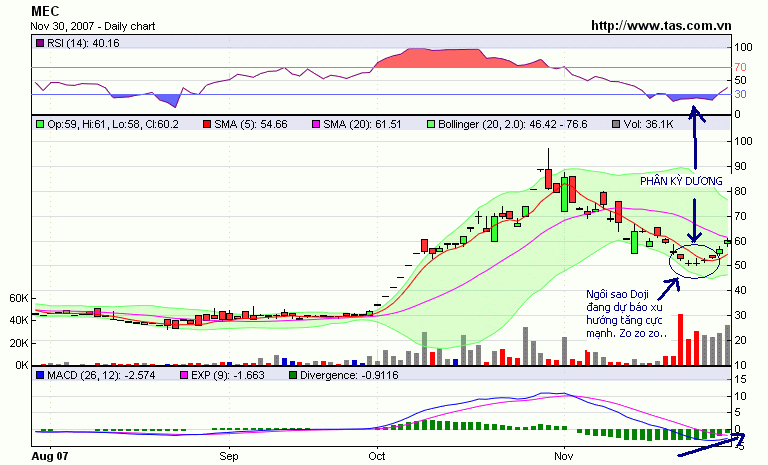The width and height of the screenshot is (768, 465).
Task: Click the green Op/Hi/Lo/Cl legend swatch
Action: 40,124
